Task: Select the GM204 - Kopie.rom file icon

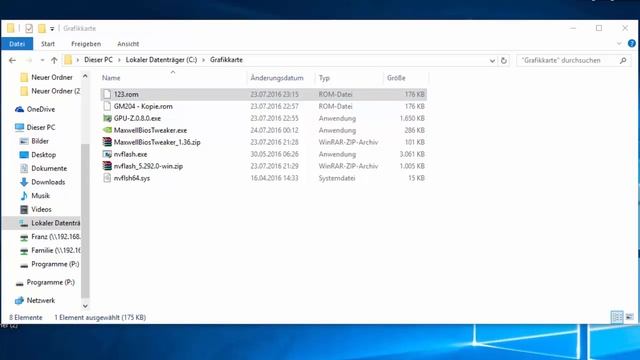Action: click(107, 106)
